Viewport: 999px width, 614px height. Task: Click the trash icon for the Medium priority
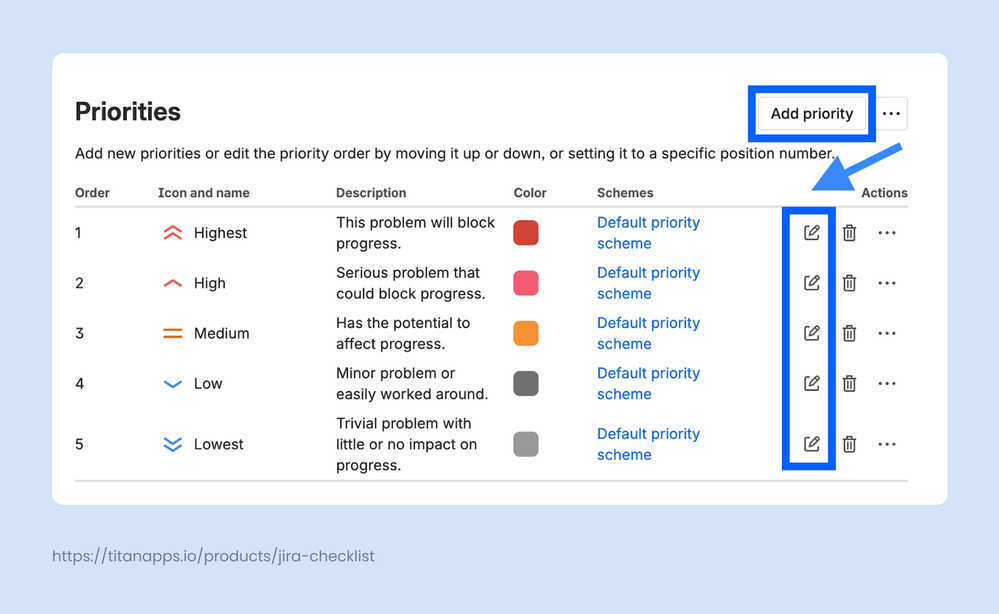[x=849, y=333]
